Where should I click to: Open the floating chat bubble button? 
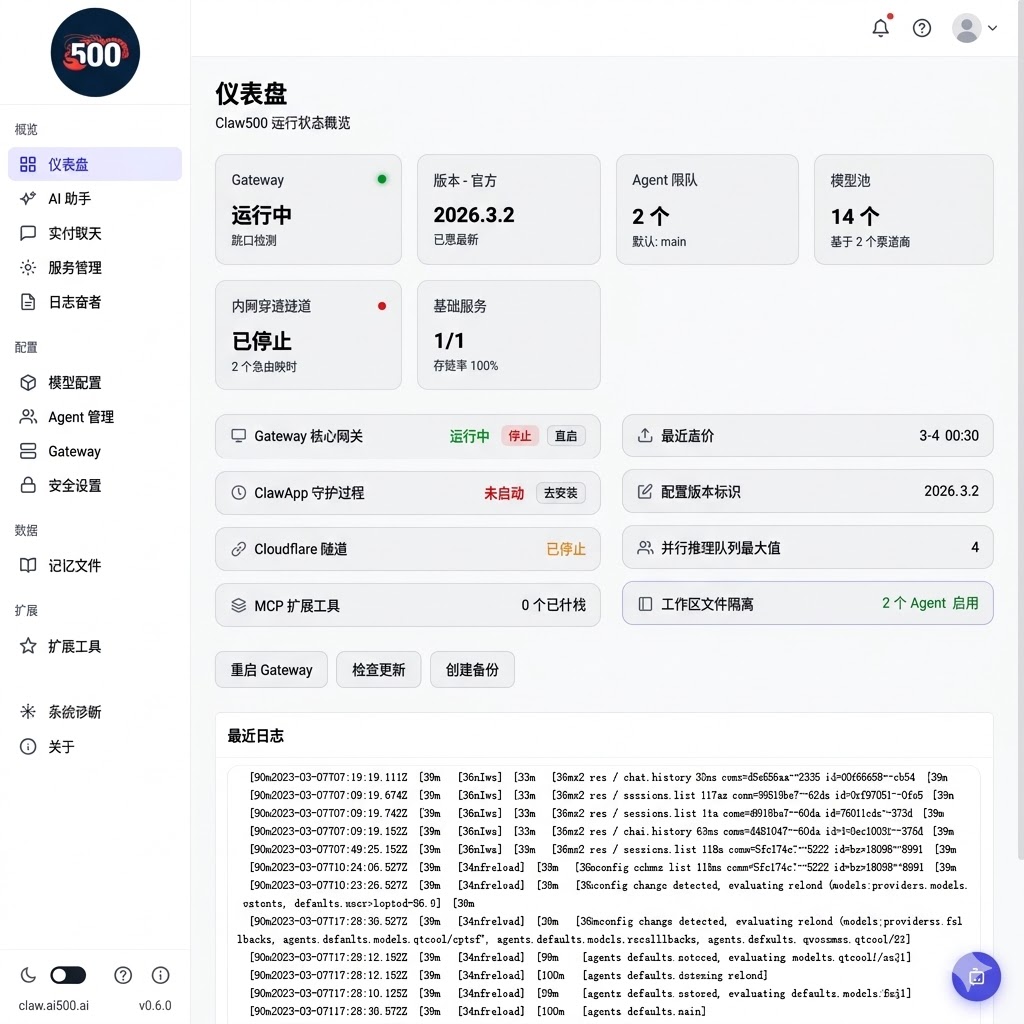(976, 977)
